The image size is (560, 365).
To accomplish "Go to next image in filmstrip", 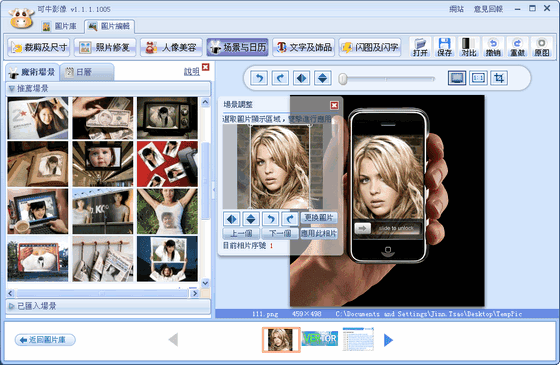I will (389, 340).
